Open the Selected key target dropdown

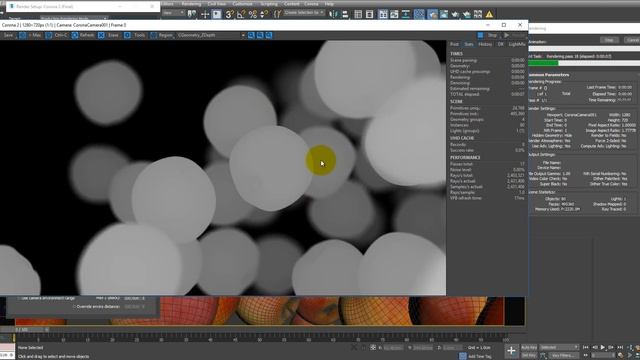(x=559, y=347)
